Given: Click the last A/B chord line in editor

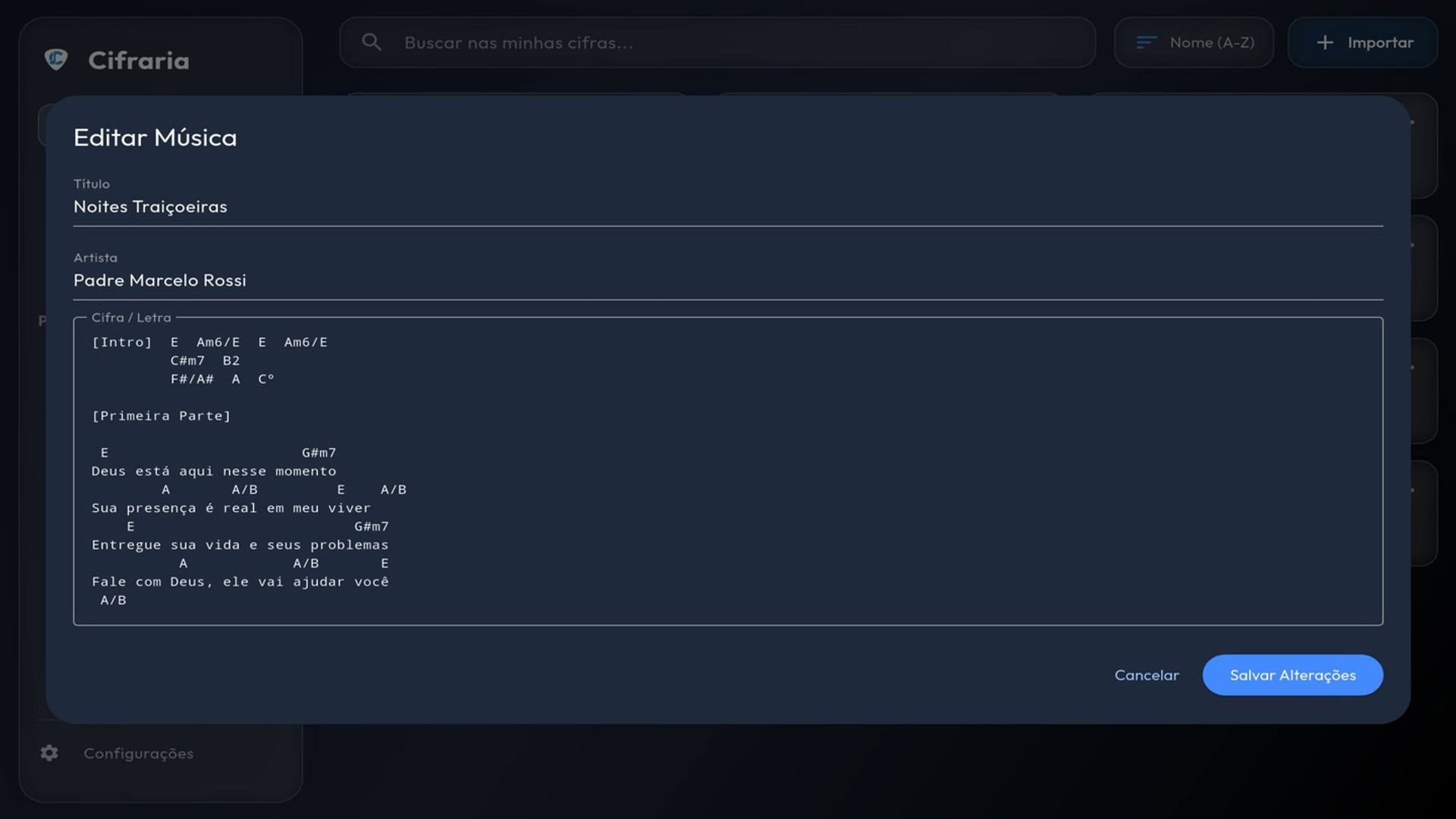Looking at the screenshot, I should [114, 600].
